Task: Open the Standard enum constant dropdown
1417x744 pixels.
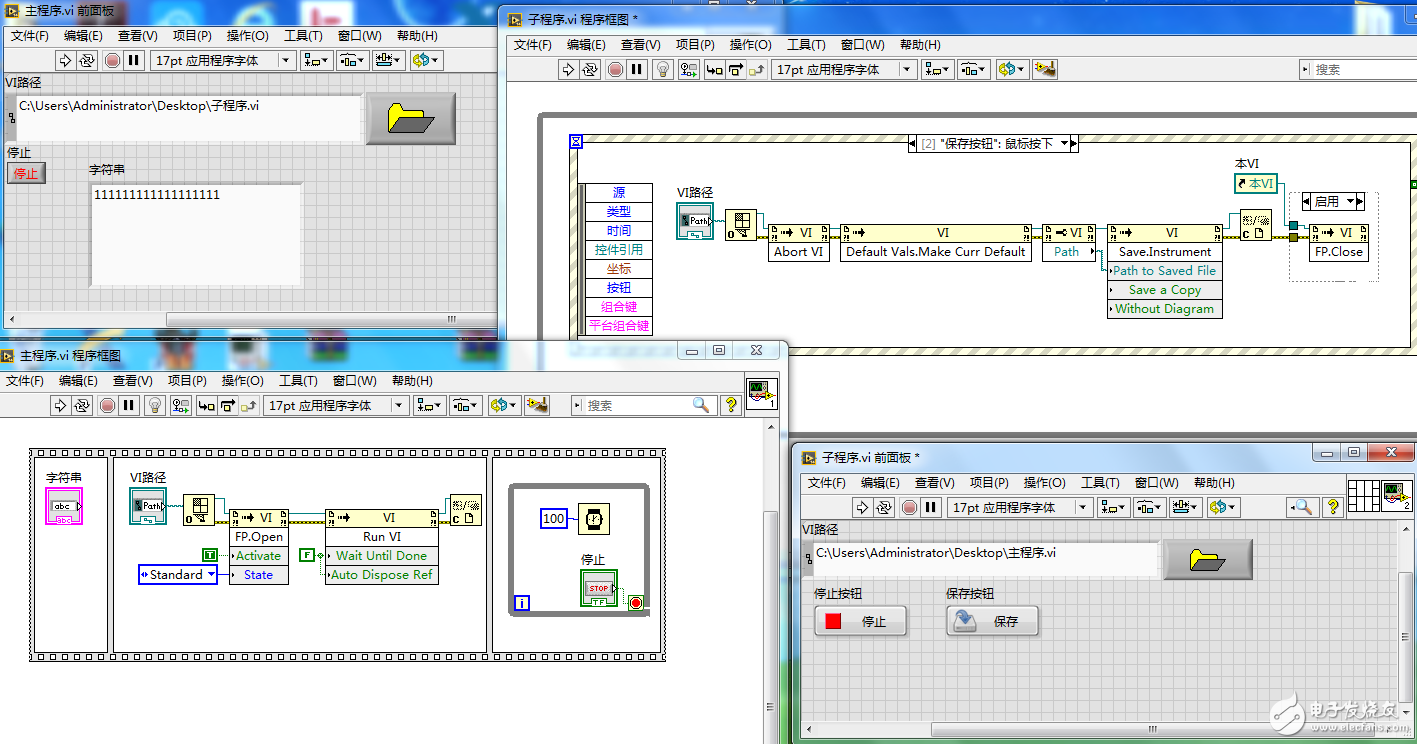Action: pyautogui.click(x=210, y=575)
